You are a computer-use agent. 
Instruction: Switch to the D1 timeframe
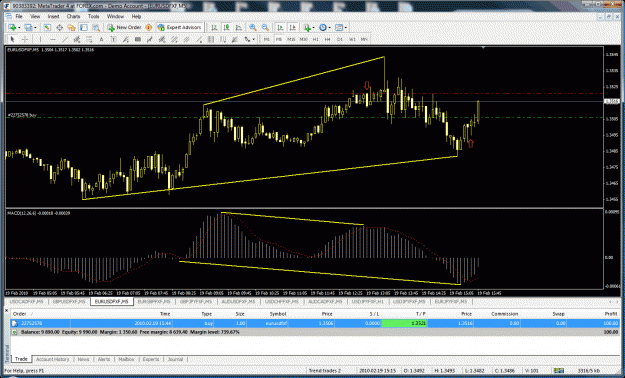340,39
